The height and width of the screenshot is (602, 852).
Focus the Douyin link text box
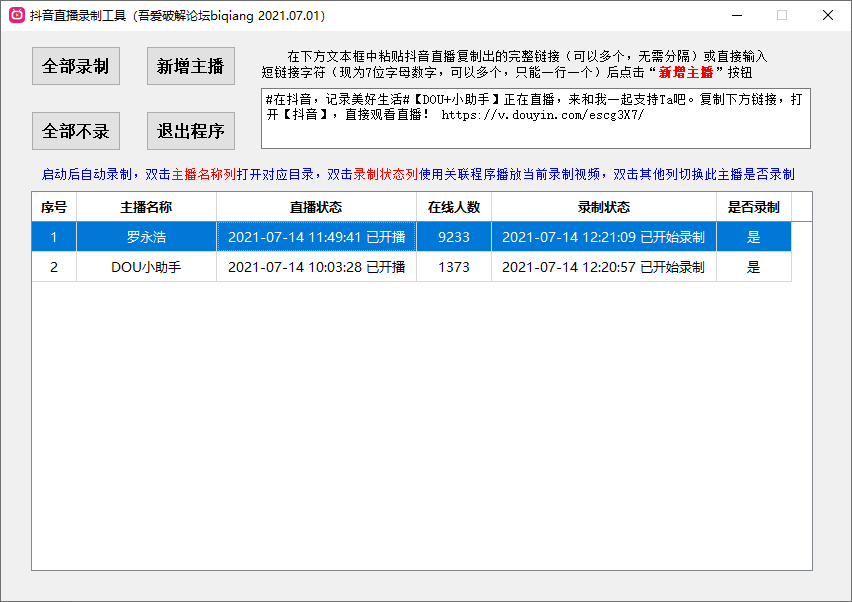(x=536, y=118)
